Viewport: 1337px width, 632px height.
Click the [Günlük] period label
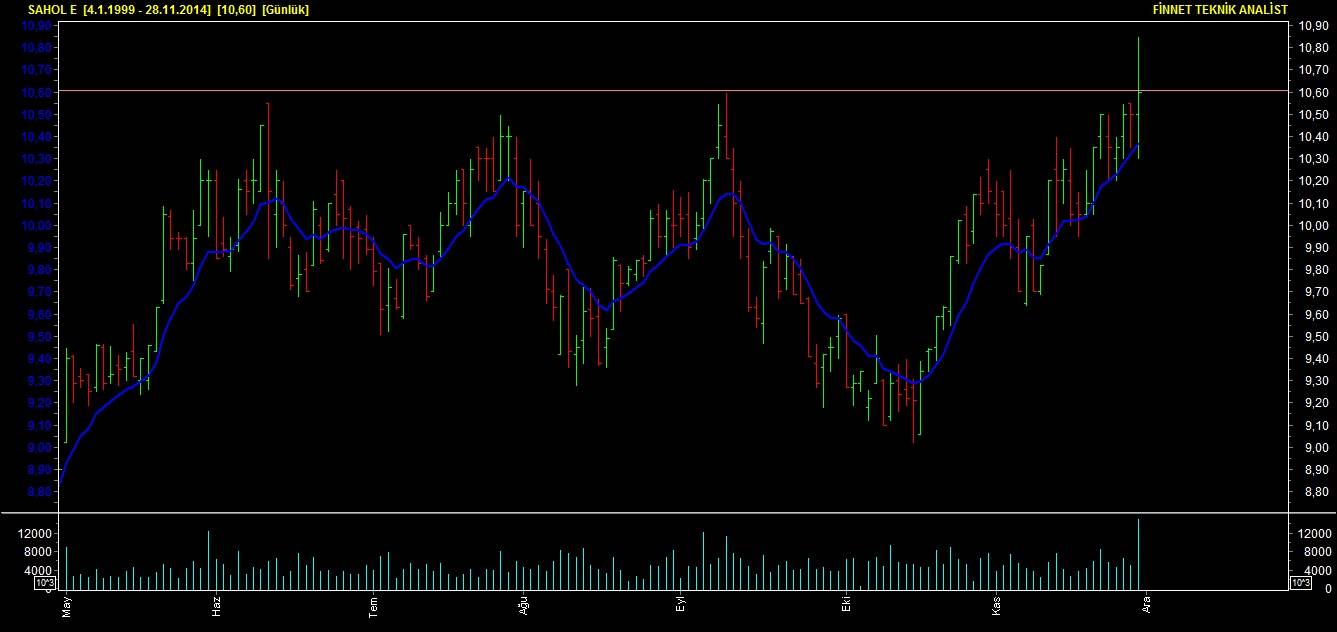click(285, 9)
